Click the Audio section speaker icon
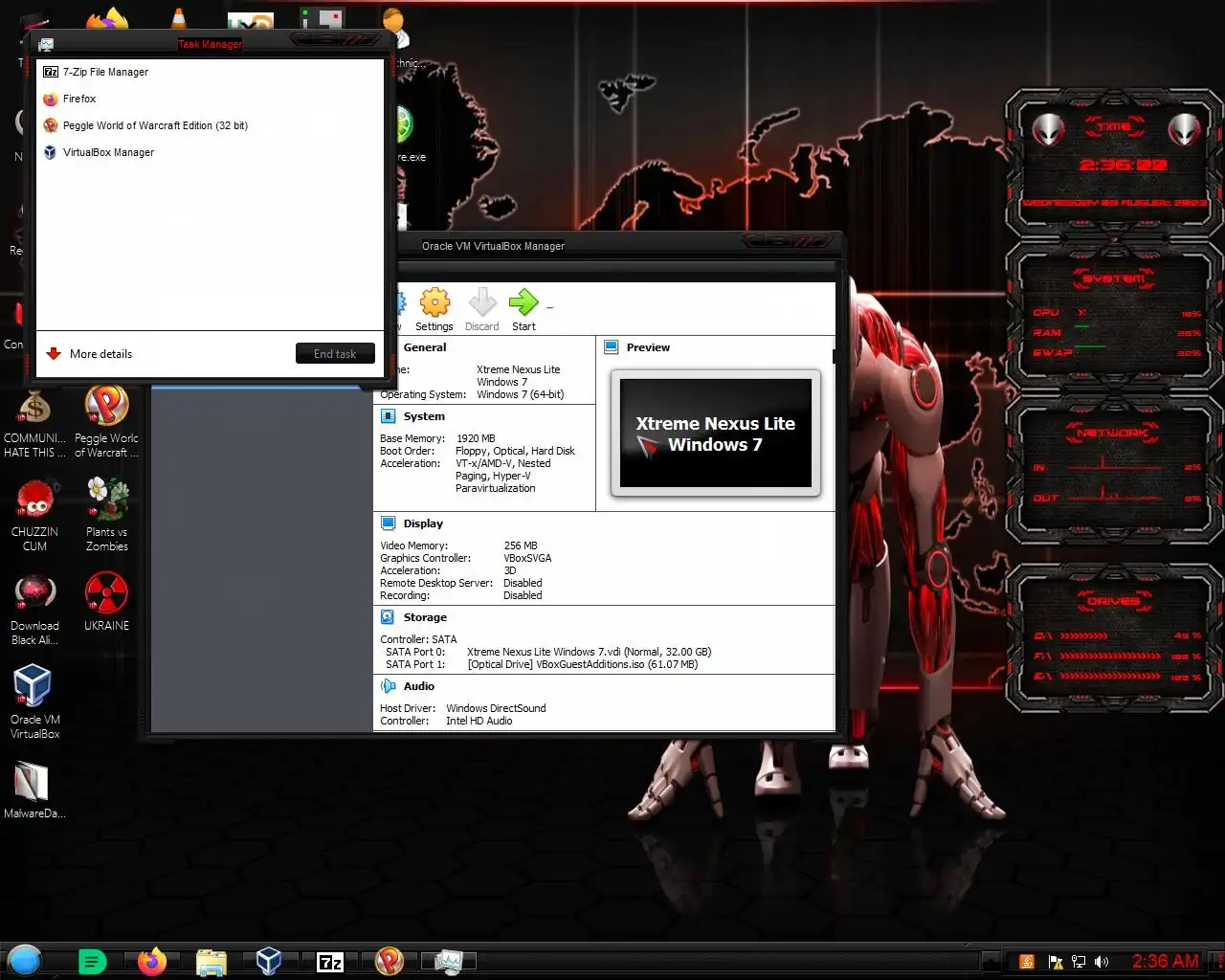Screen dimensions: 1225x980 pyautogui.click(x=388, y=686)
